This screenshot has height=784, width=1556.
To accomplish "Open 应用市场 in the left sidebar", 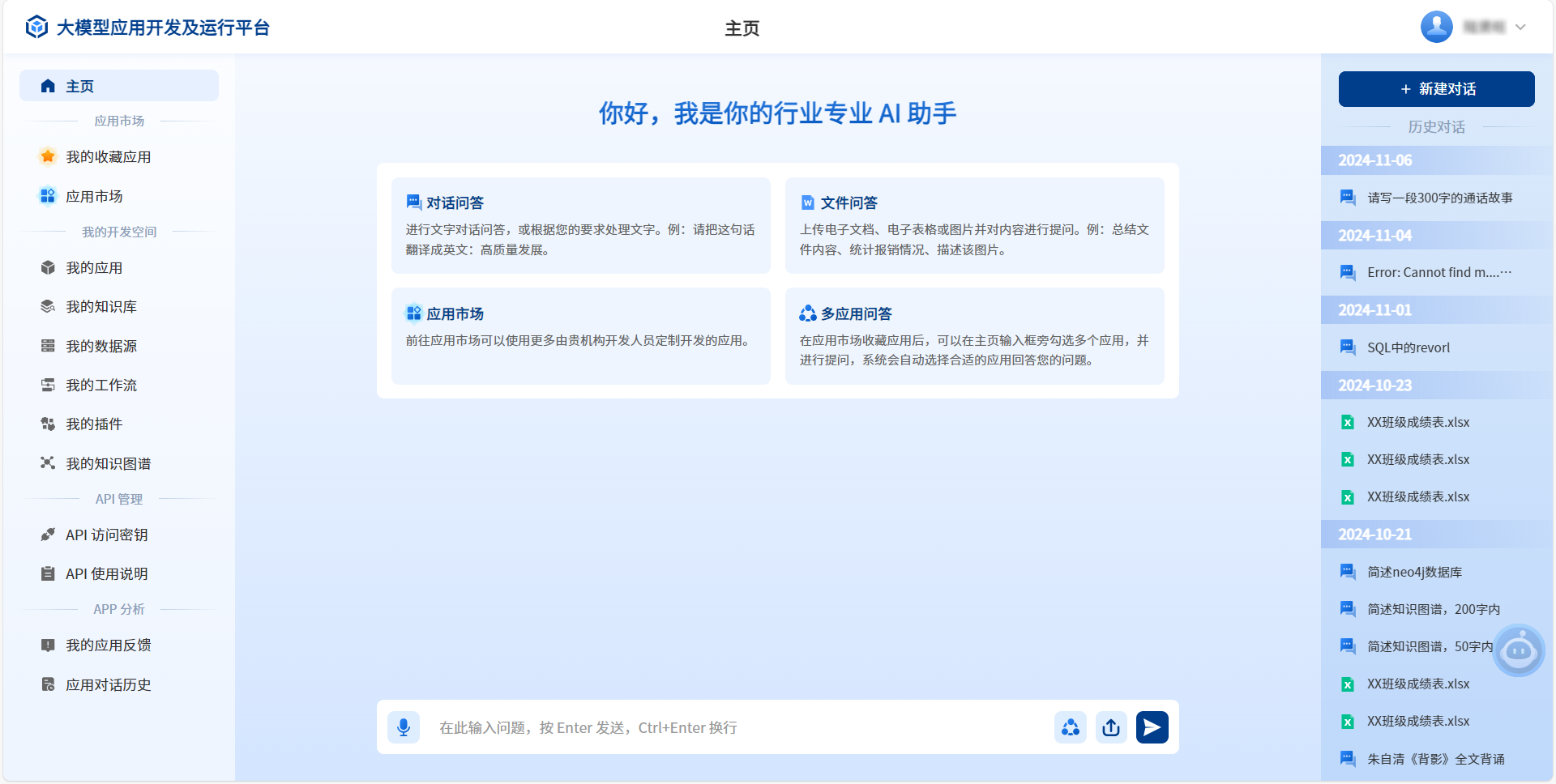I will pos(94,196).
